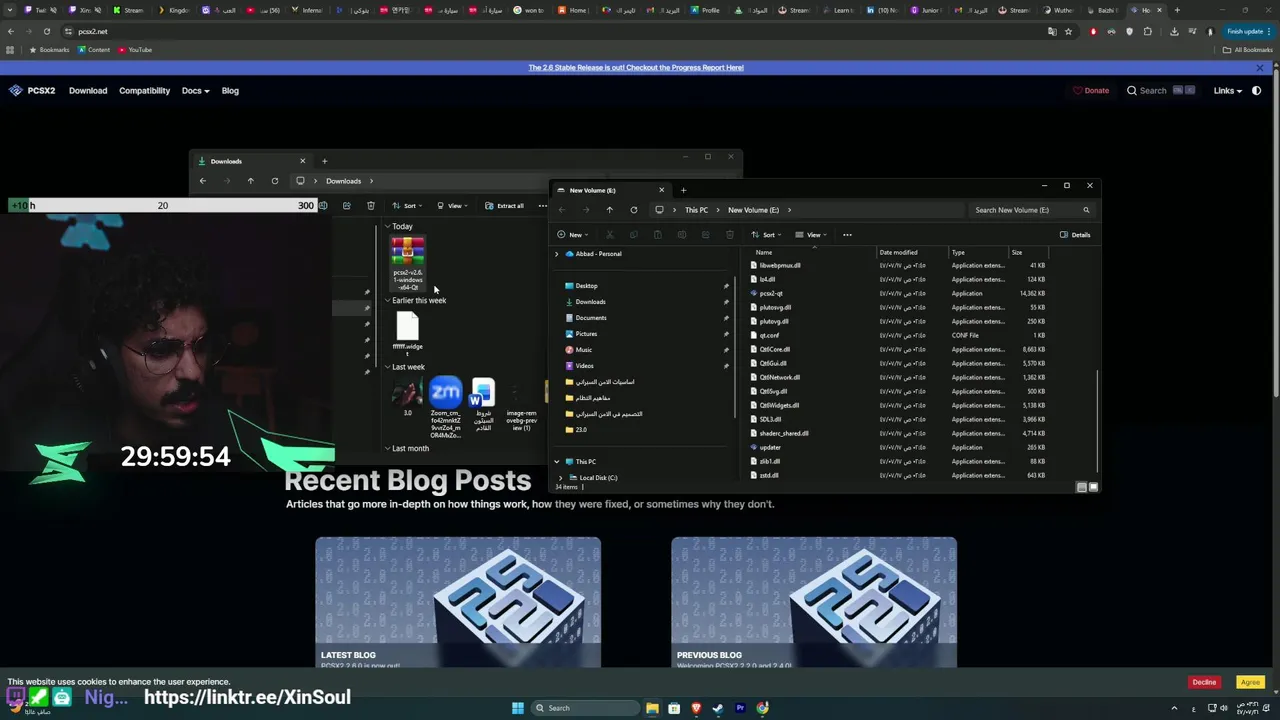Viewport: 1280px width, 720px height.
Task: Bookmark this page with the star icon
Action: 1068,31
